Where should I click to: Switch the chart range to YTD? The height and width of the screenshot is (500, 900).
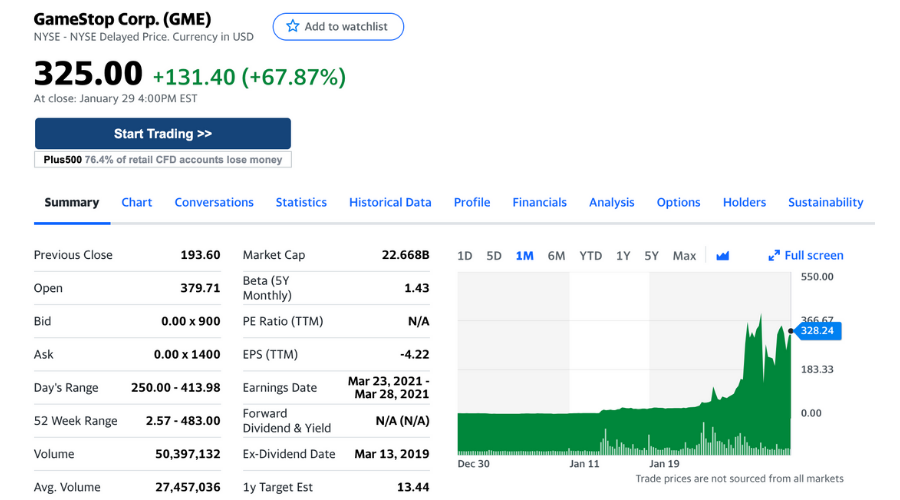(590, 256)
